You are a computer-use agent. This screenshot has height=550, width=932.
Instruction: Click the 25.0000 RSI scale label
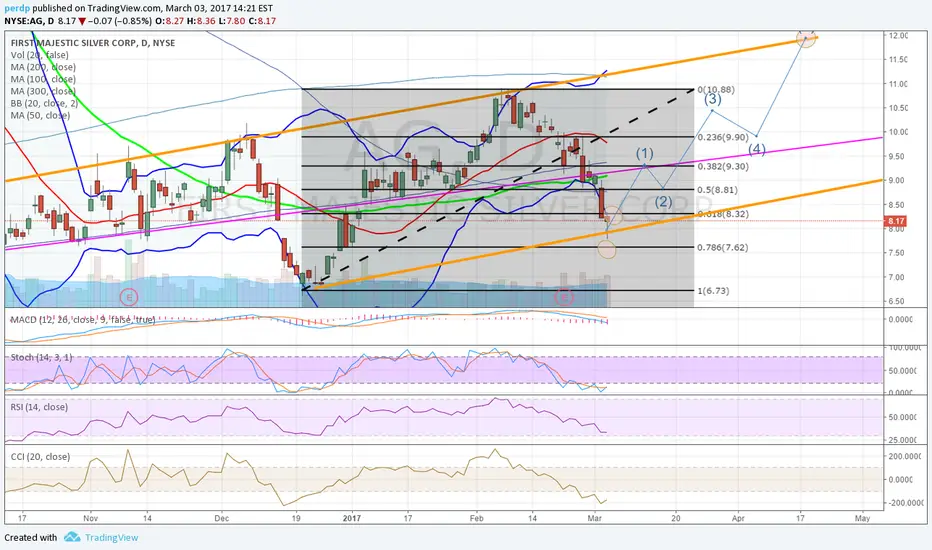(904, 440)
